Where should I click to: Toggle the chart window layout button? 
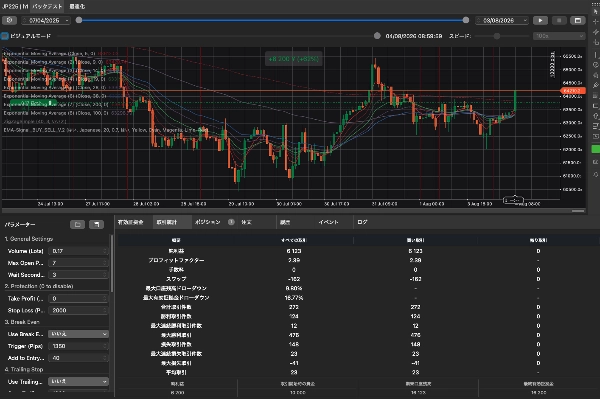click(x=578, y=20)
